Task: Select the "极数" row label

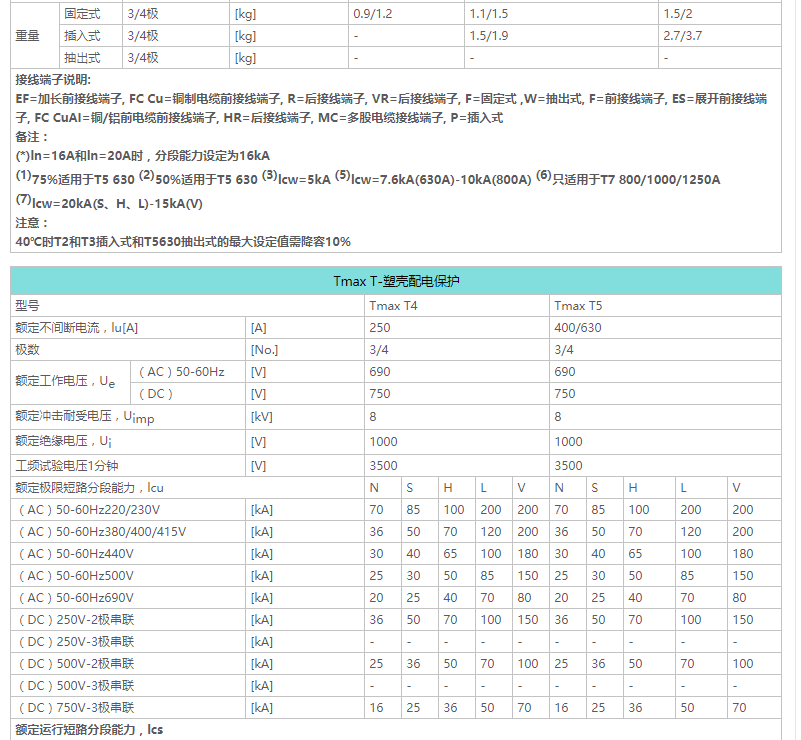Action: click(x=27, y=350)
